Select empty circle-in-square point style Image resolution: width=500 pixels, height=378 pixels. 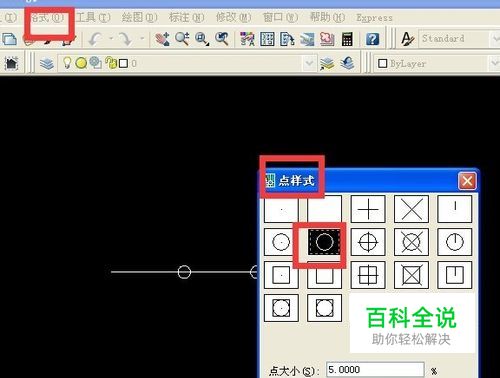[324, 308]
